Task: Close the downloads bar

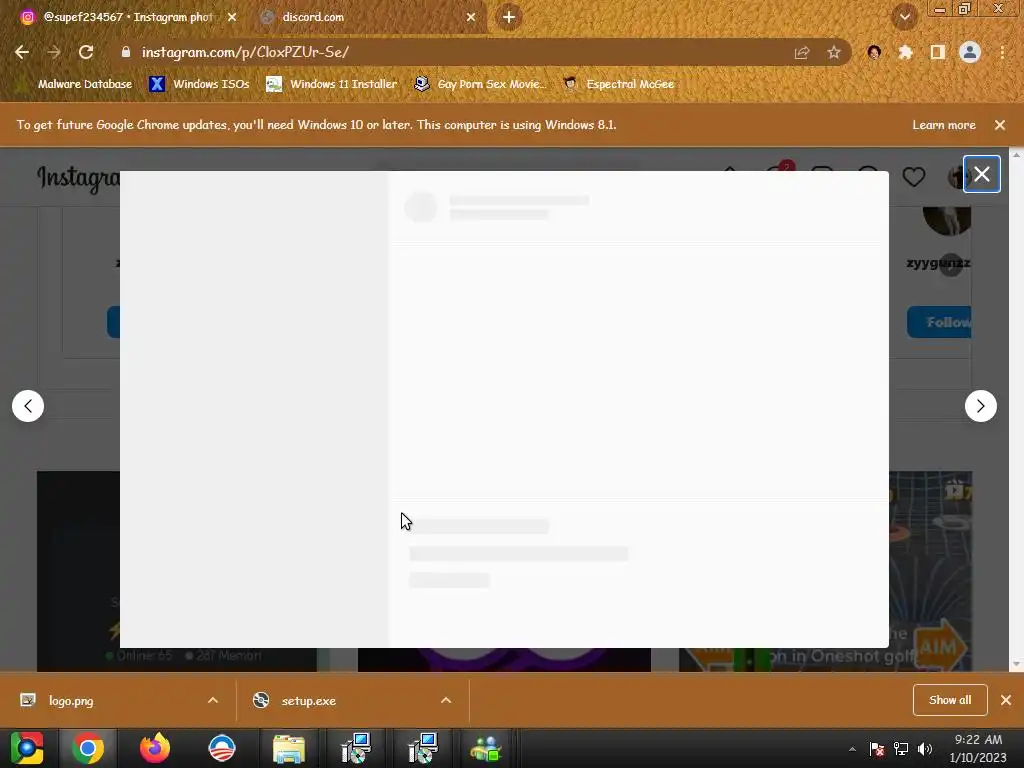Action: [x=1006, y=700]
